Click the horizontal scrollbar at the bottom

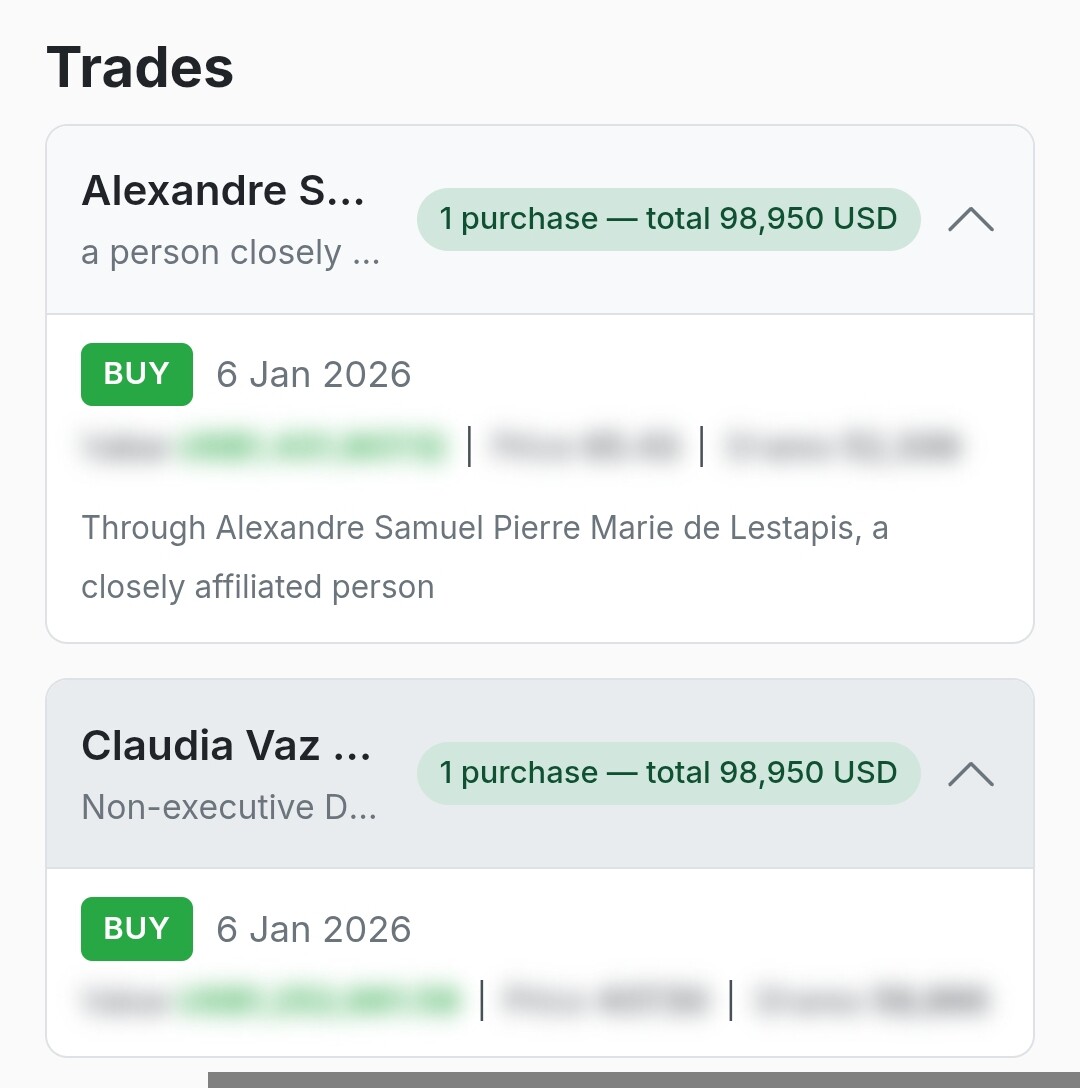tap(643, 1080)
